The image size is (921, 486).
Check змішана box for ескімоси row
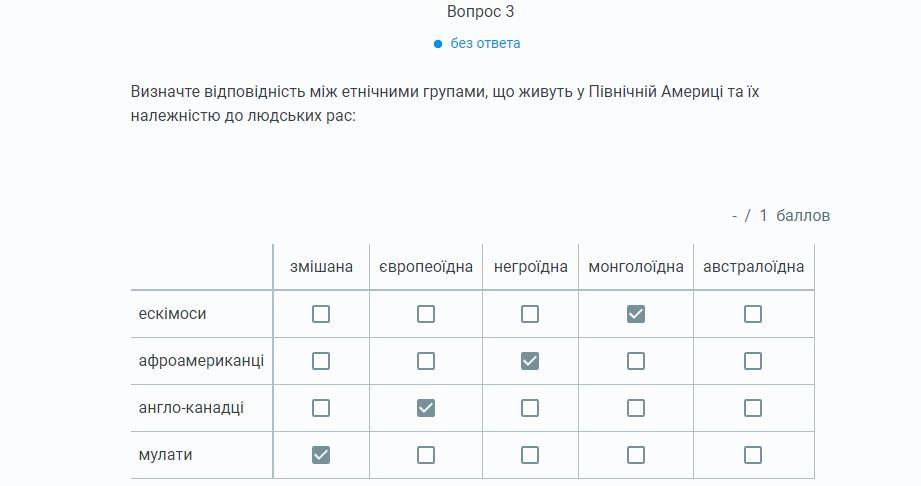[x=321, y=314]
